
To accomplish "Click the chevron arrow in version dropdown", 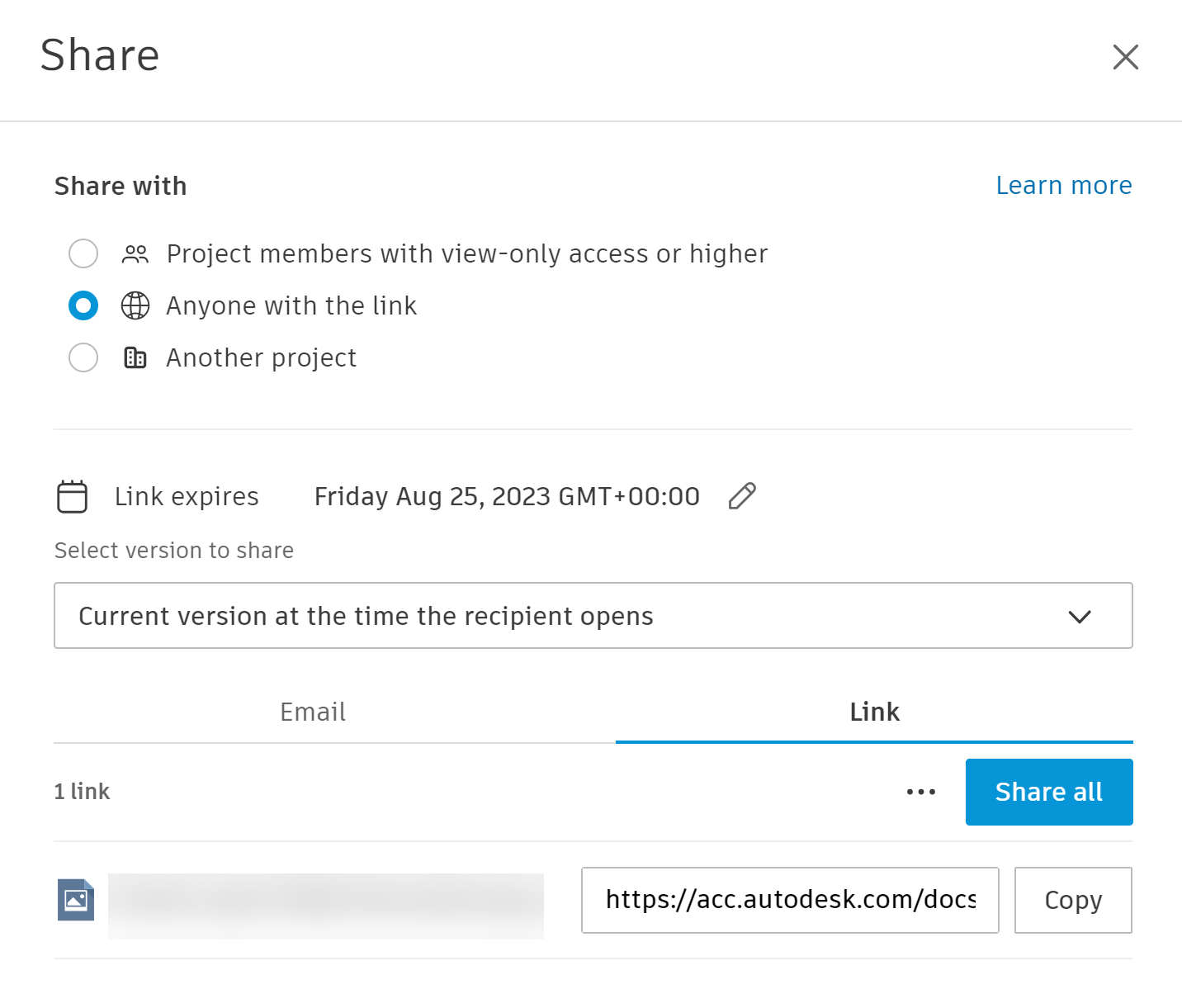I will (x=1079, y=617).
